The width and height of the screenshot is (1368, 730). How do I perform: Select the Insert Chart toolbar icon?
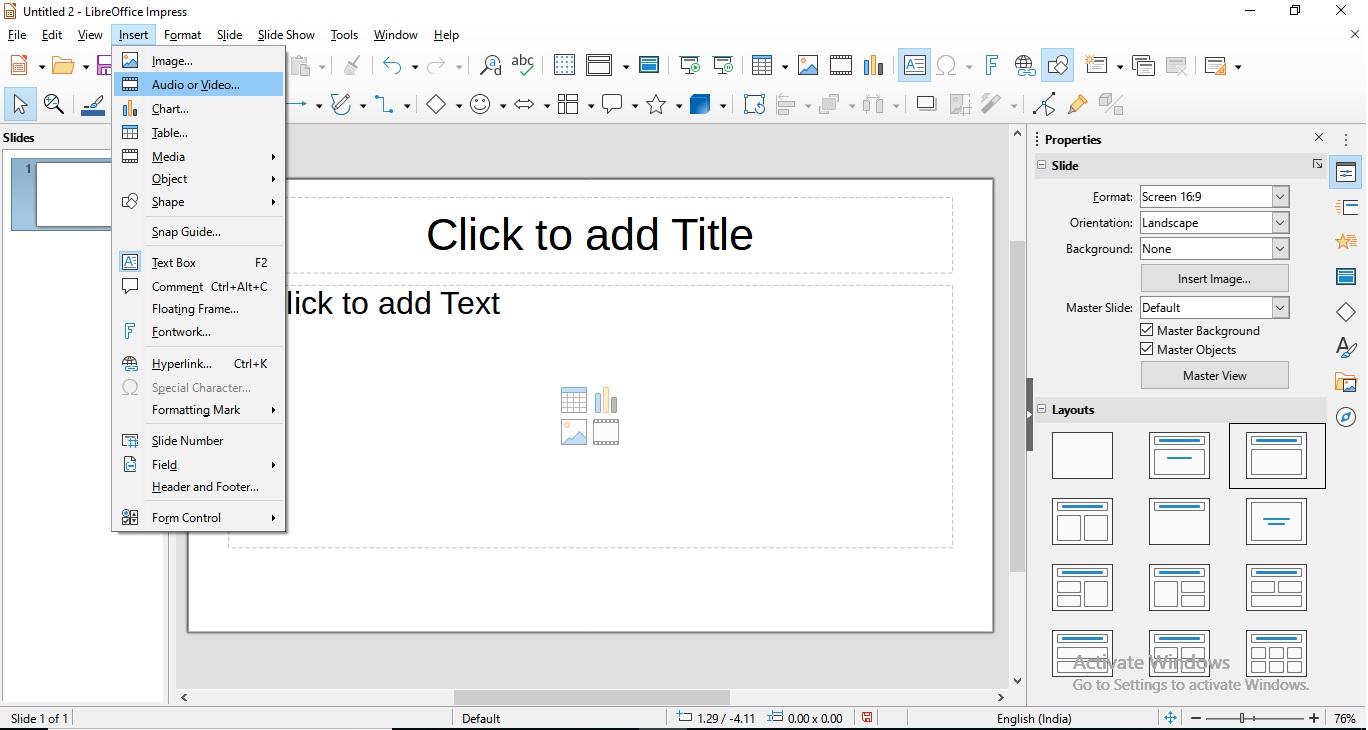873,65
